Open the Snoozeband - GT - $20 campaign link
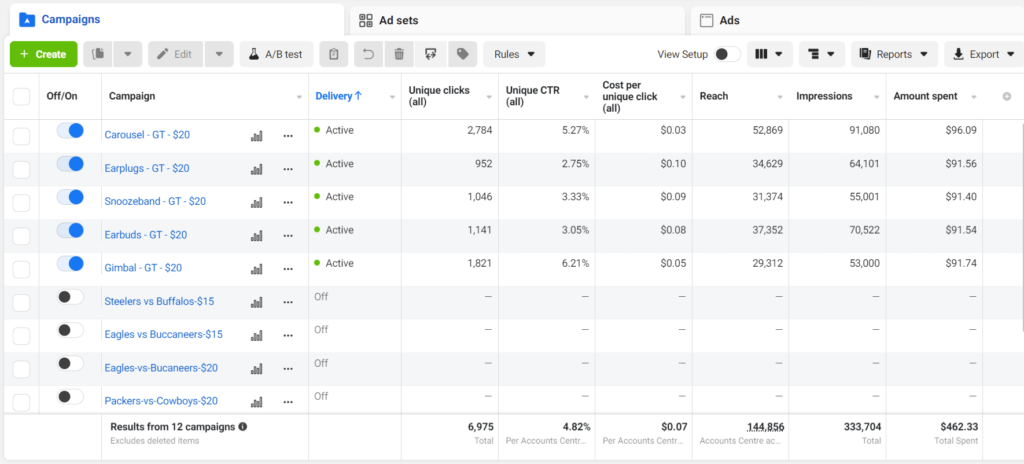This screenshot has height=464, width=1024. coord(155,201)
